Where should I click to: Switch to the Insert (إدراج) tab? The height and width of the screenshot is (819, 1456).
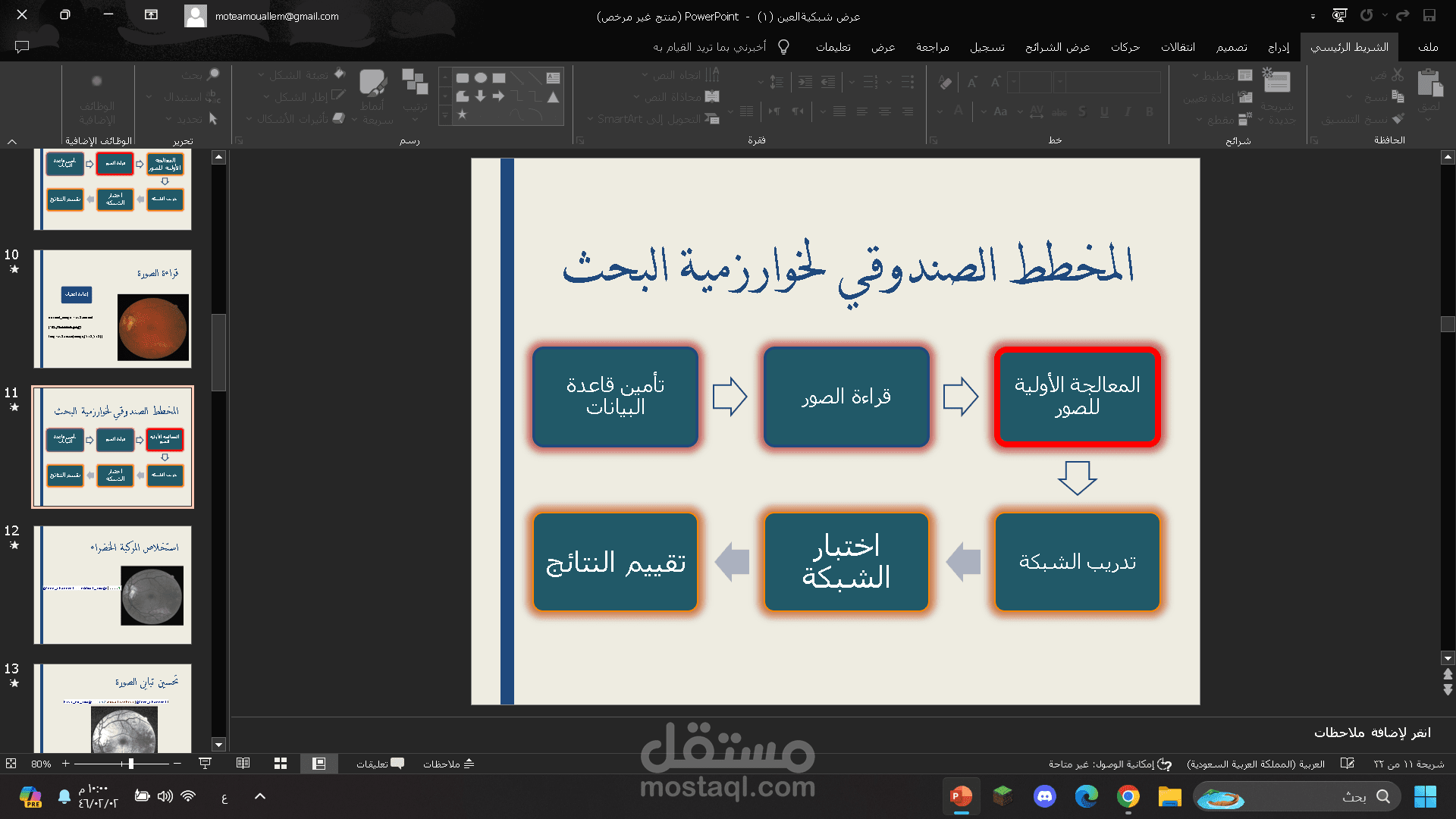[x=1279, y=47]
